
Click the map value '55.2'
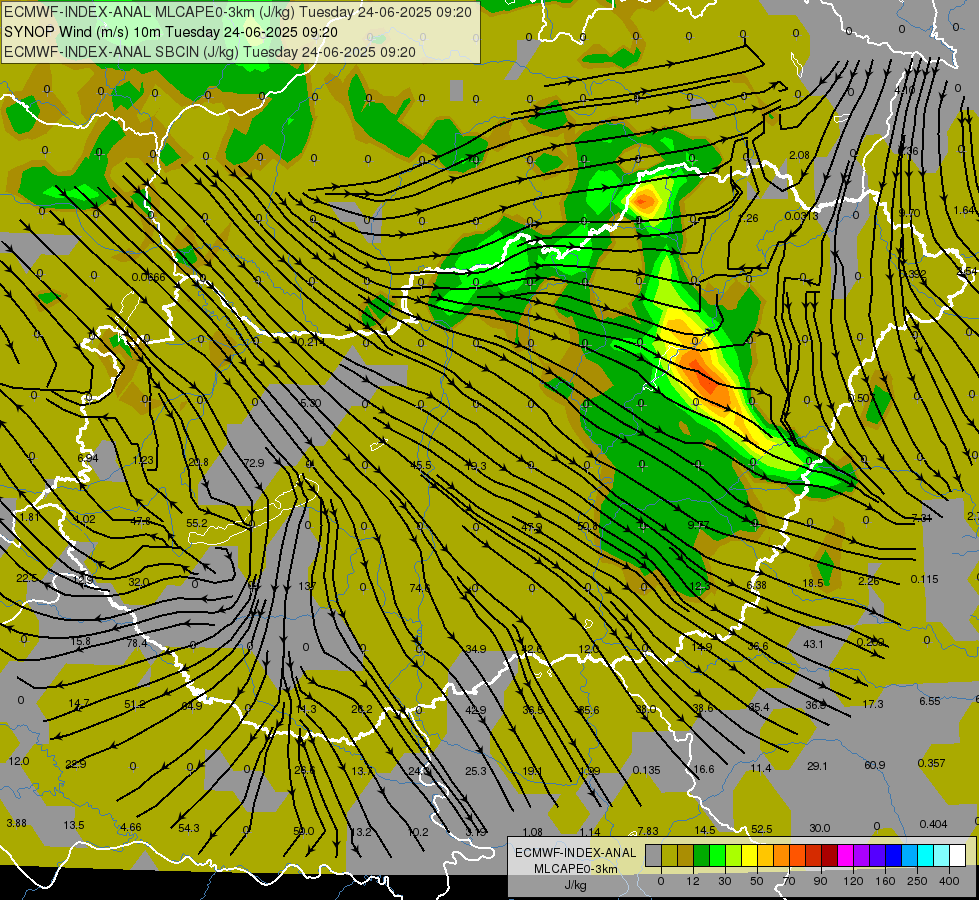pyautogui.click(x=197, y=523)
